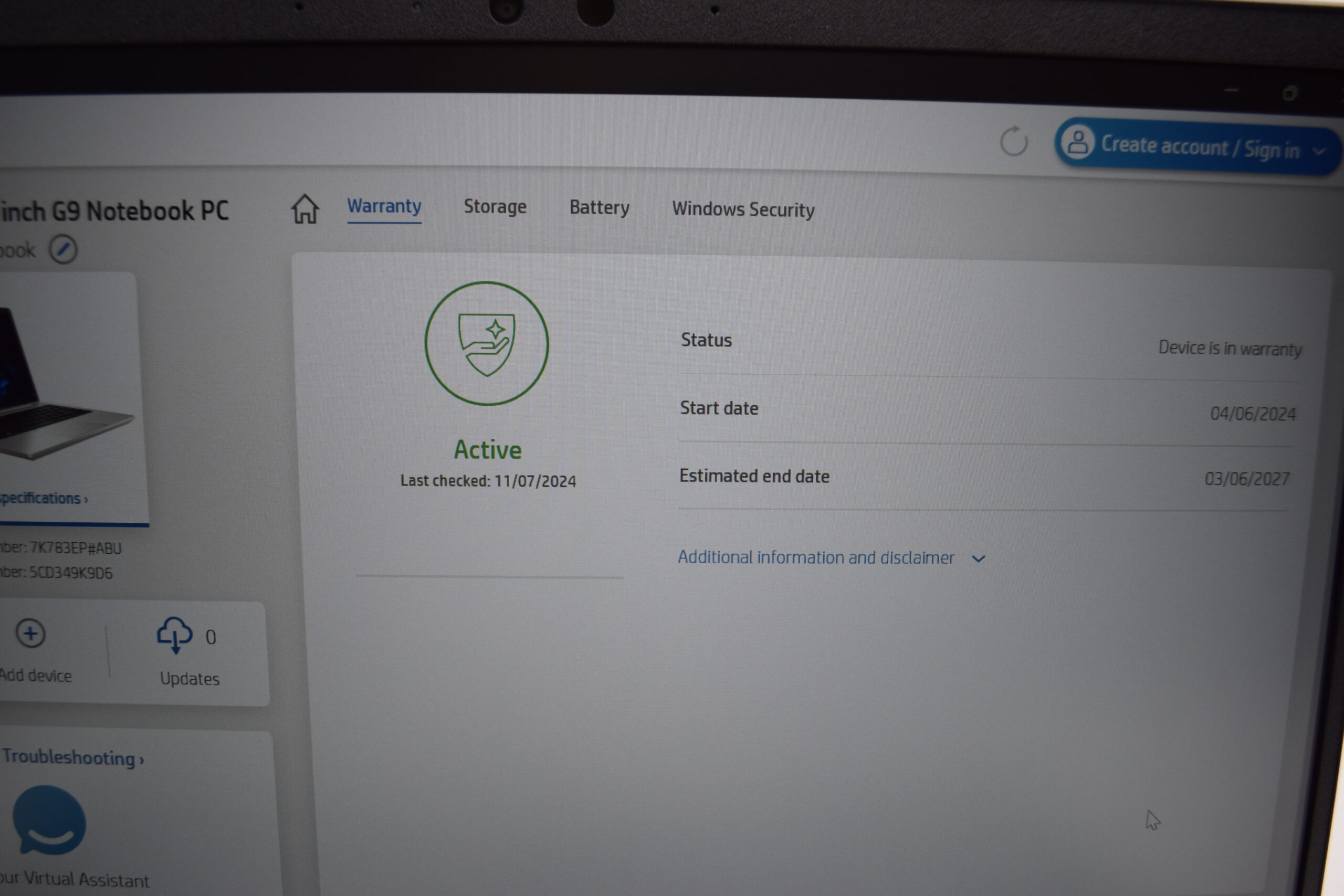Expand Additional information and disclaimer

point(832,557)
